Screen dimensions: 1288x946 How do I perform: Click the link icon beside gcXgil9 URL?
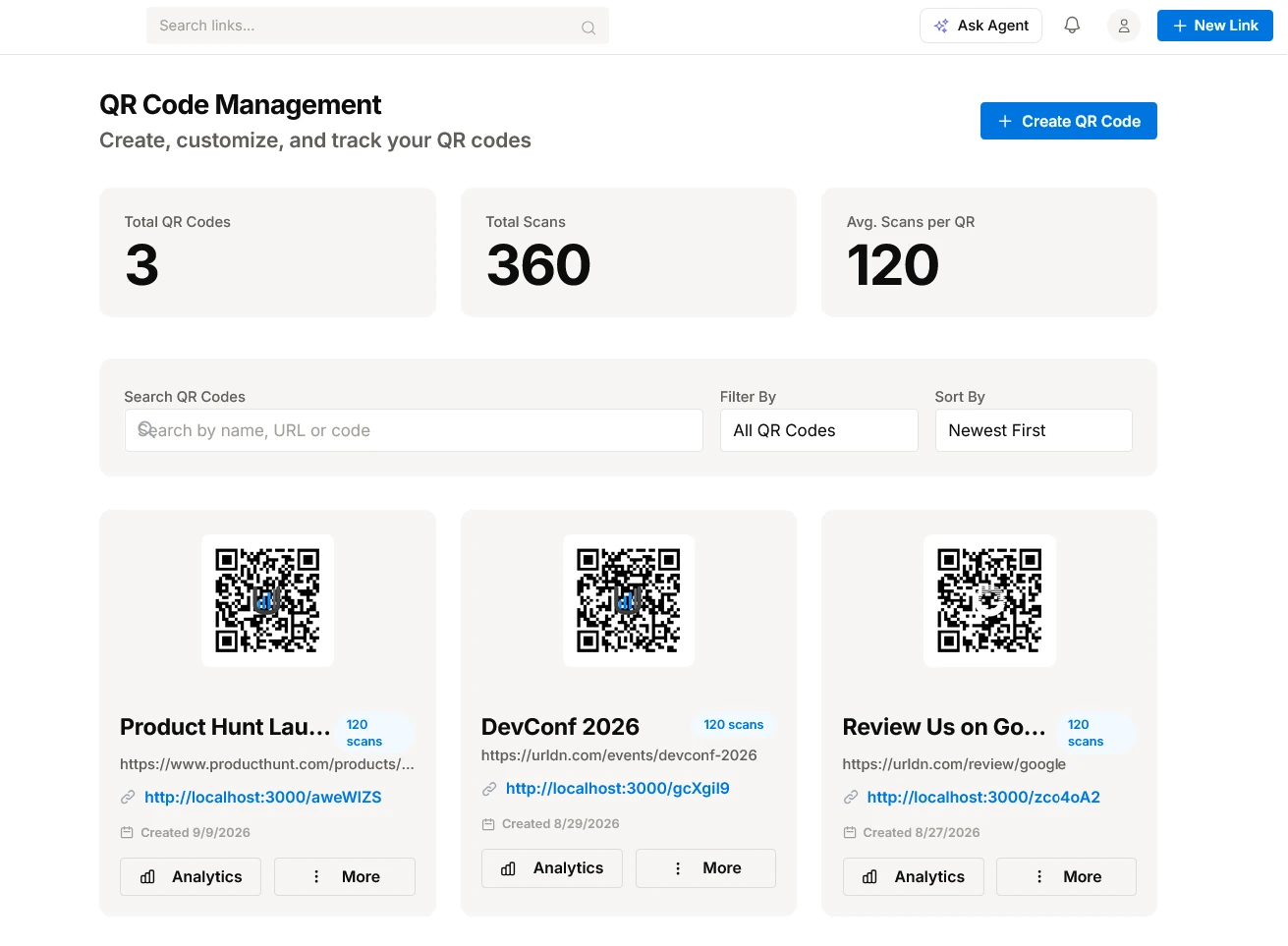(489, 789)
